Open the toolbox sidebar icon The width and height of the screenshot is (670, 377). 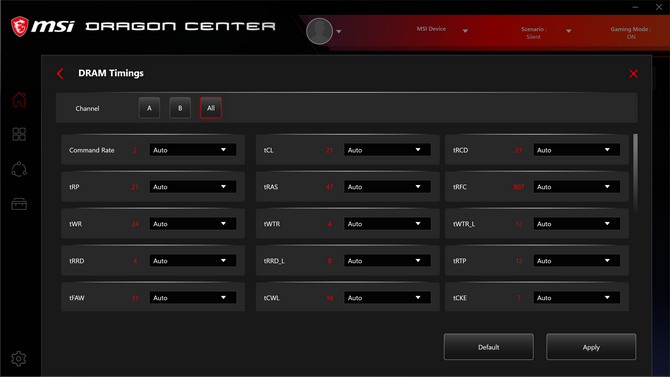(x=19, y=204)
